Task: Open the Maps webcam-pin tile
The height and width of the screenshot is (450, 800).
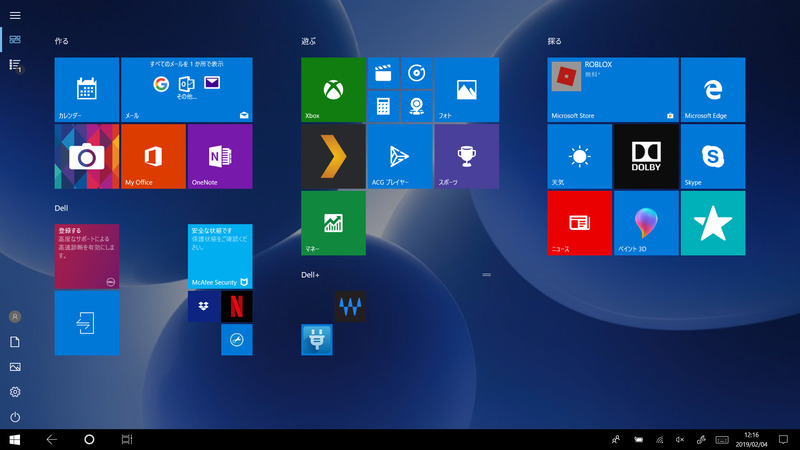Action: click(x=417, y=107)
